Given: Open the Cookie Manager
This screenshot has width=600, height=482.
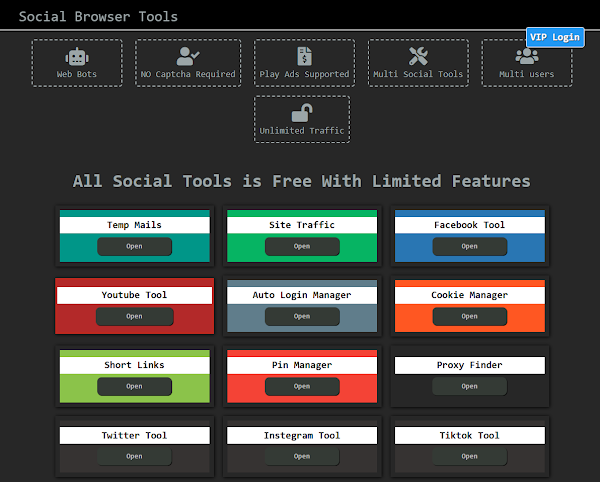Looking at the screenshot, I should 470,316.
